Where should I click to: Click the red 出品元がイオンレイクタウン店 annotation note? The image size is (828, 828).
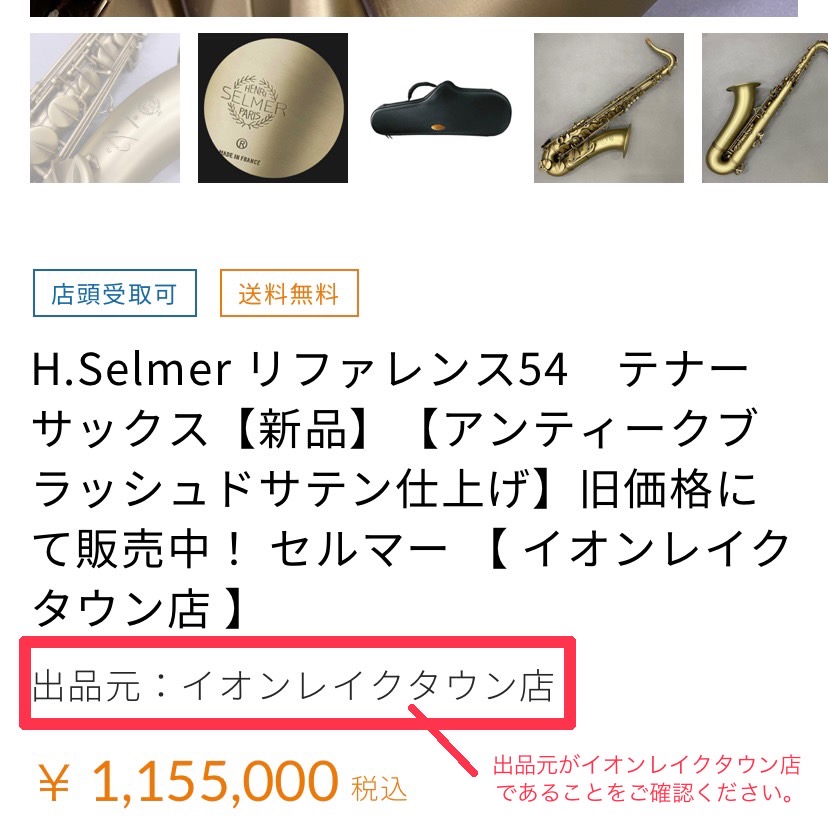646,779
